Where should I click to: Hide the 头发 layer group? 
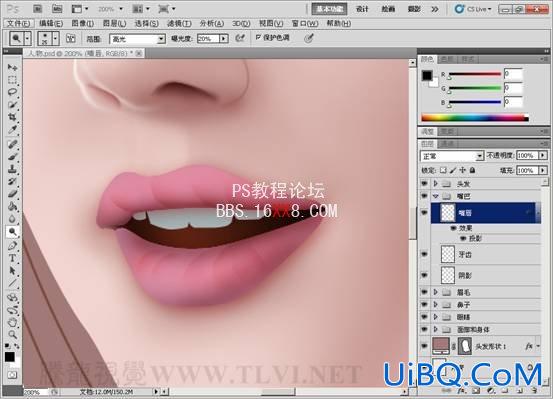click(424, 183)
